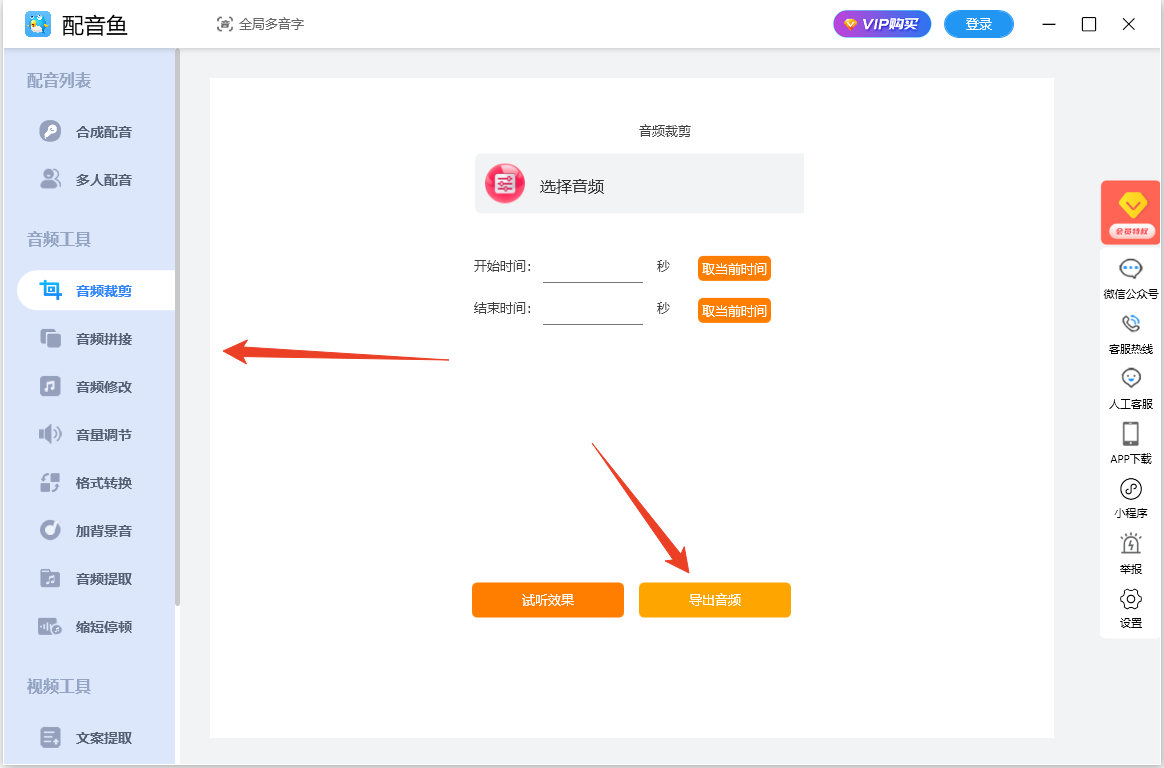Screen dimensions: 1164x768
Task: Click the VIP购买 purchase button
Action: 882,24
